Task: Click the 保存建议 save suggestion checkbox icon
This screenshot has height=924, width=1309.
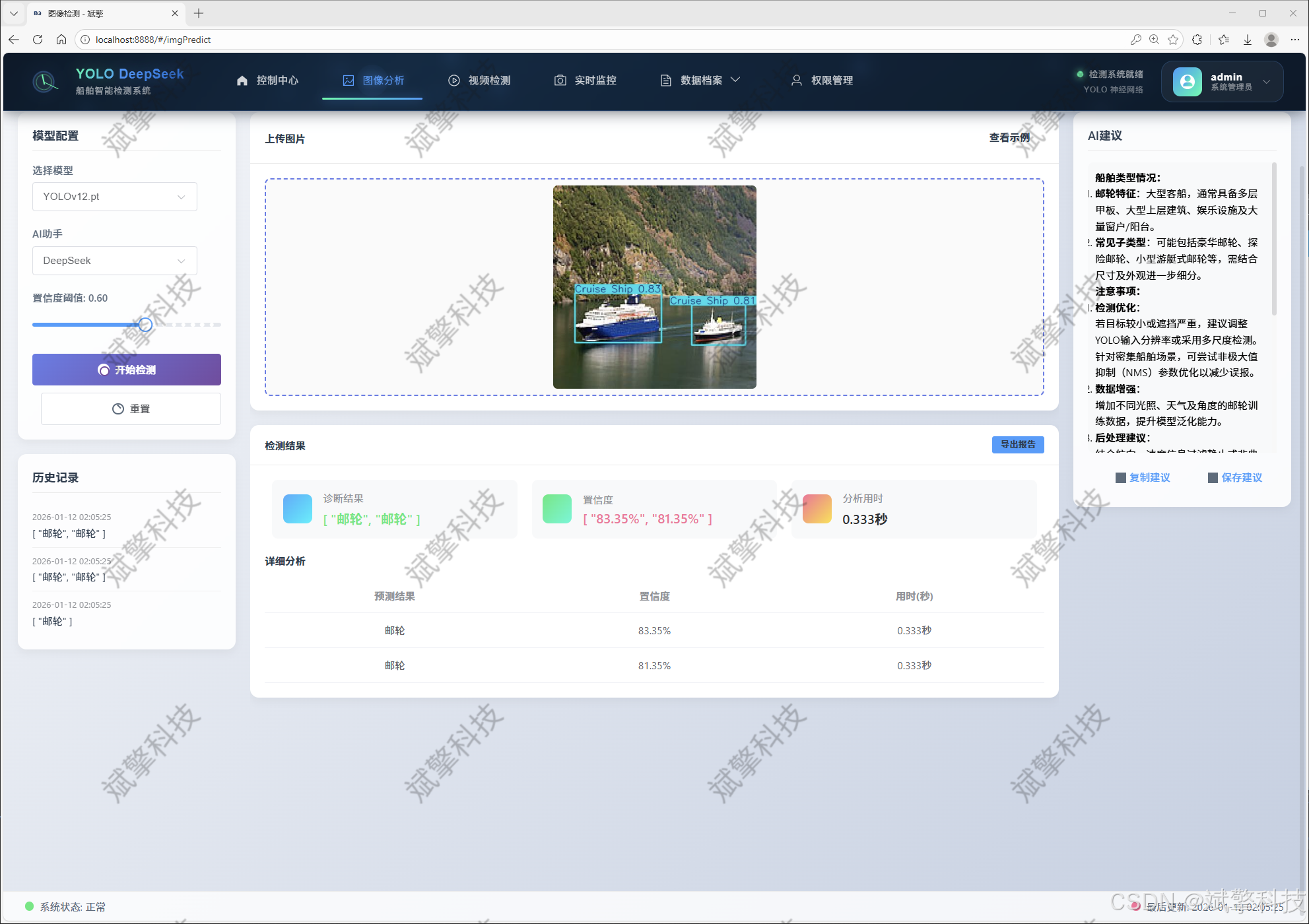Action: click(1213, 478)
